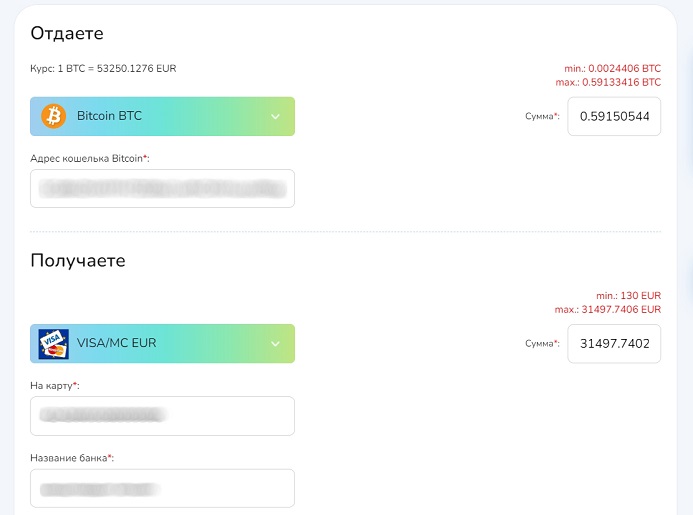Click the sum field showing 31497.7402

coord(614,344)
